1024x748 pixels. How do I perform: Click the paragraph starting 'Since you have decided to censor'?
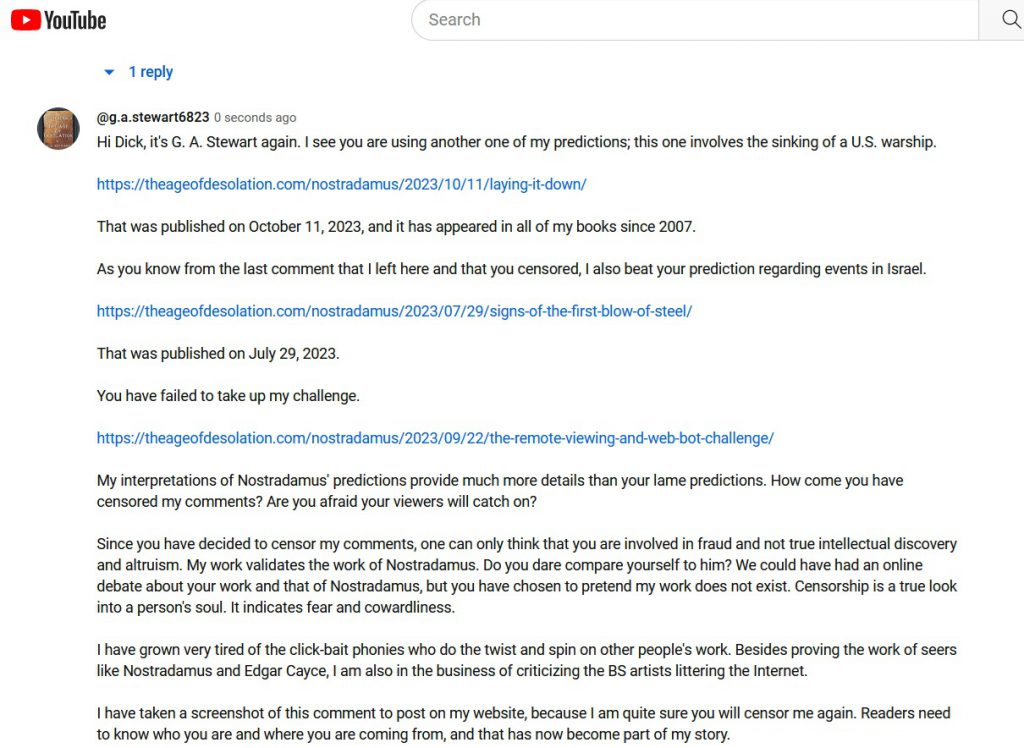pos(527,576)
